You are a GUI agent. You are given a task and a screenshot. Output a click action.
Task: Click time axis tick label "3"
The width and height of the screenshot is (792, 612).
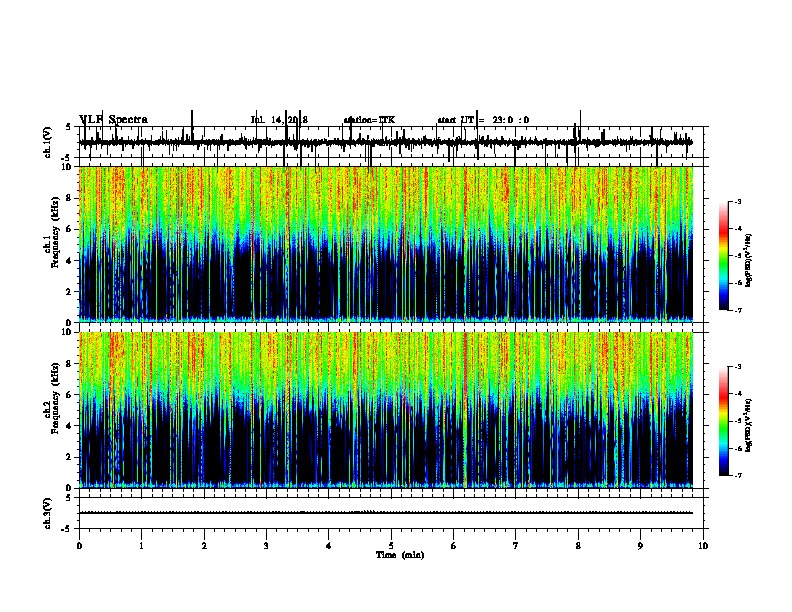[x=266, y=546]
